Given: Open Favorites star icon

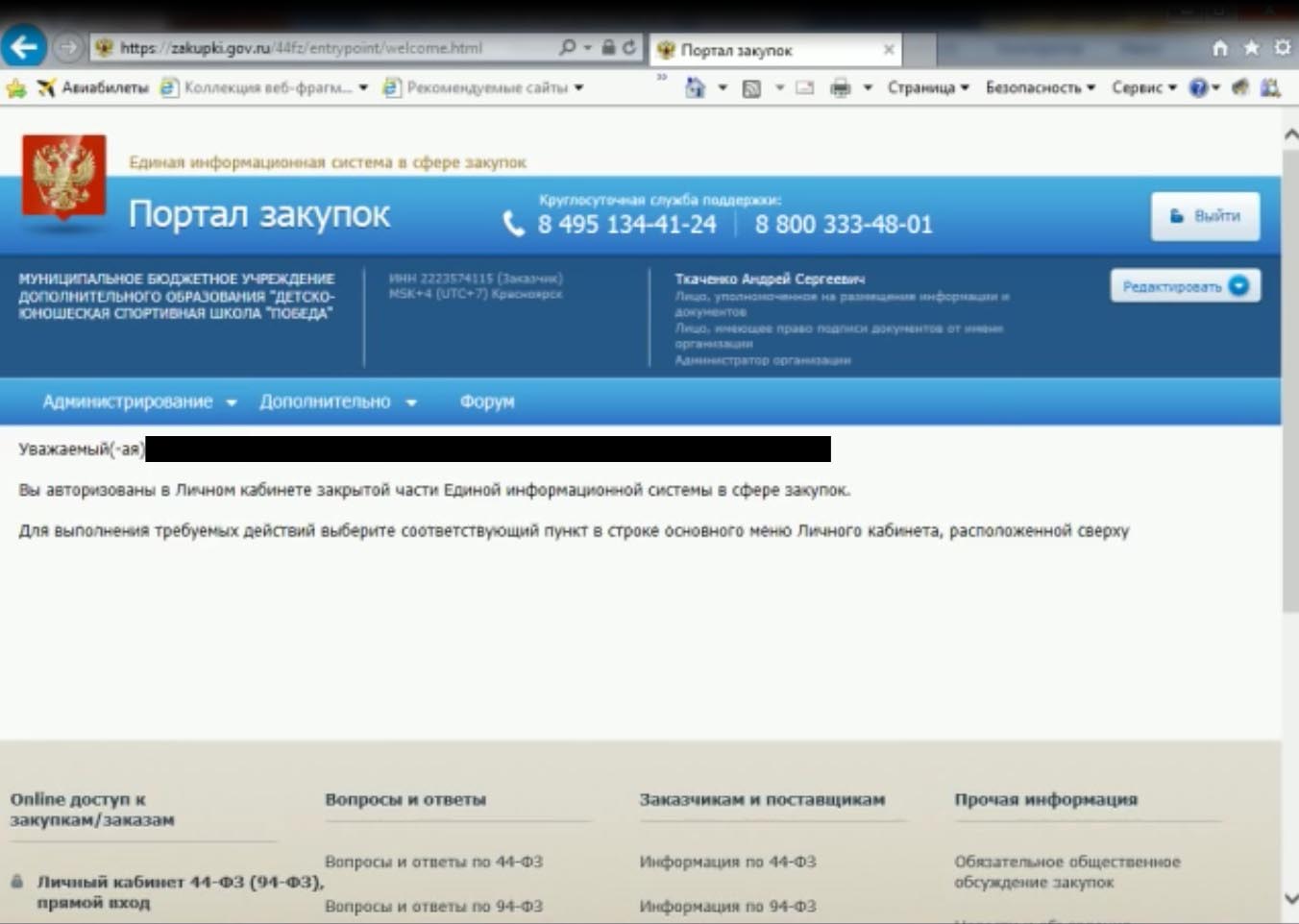Looking at the screenshot, I should coord(1251,48).
